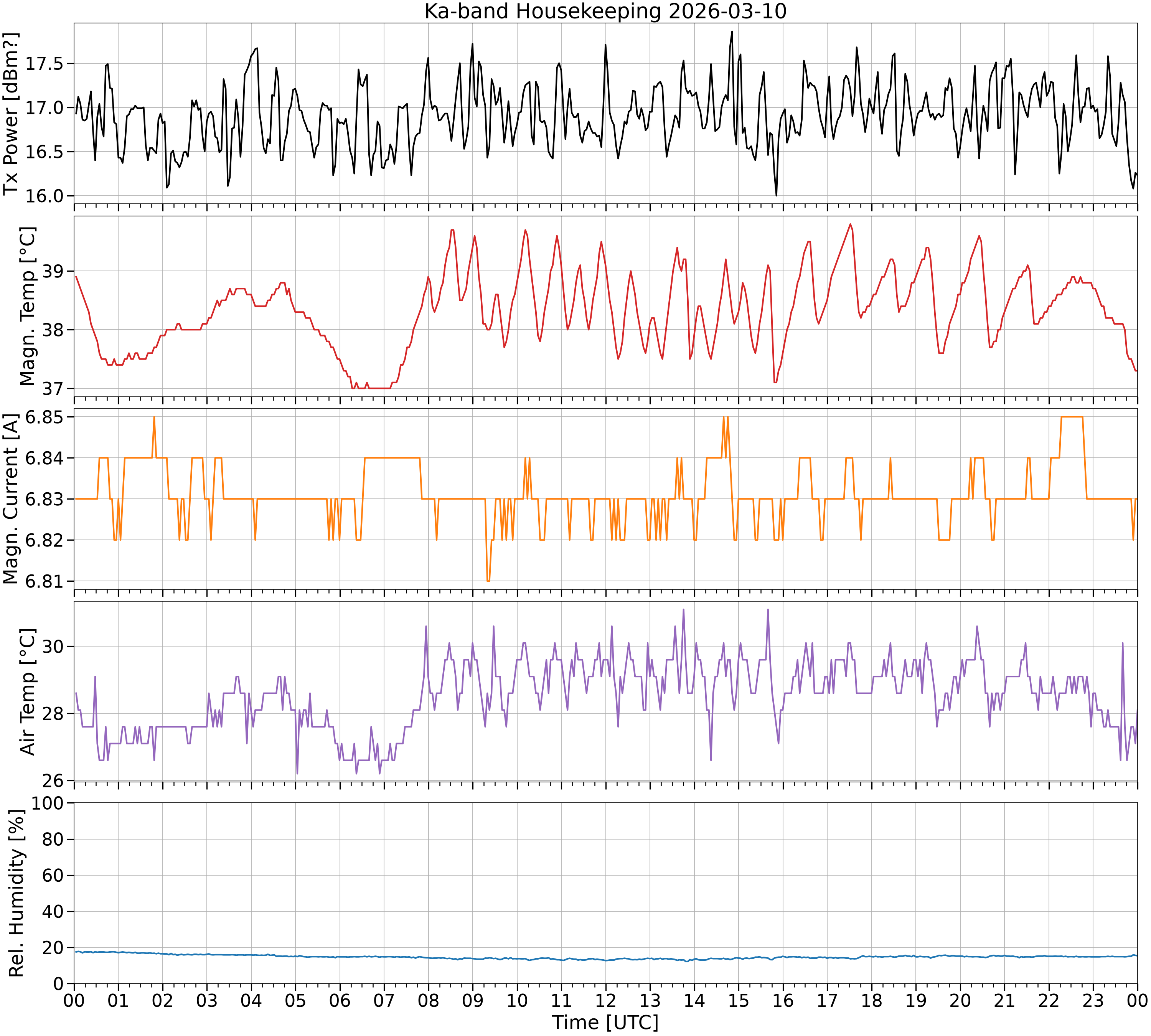Click the 18 hour tick label
This screenshot has width=1151, height=1036.
point(872,1000)
